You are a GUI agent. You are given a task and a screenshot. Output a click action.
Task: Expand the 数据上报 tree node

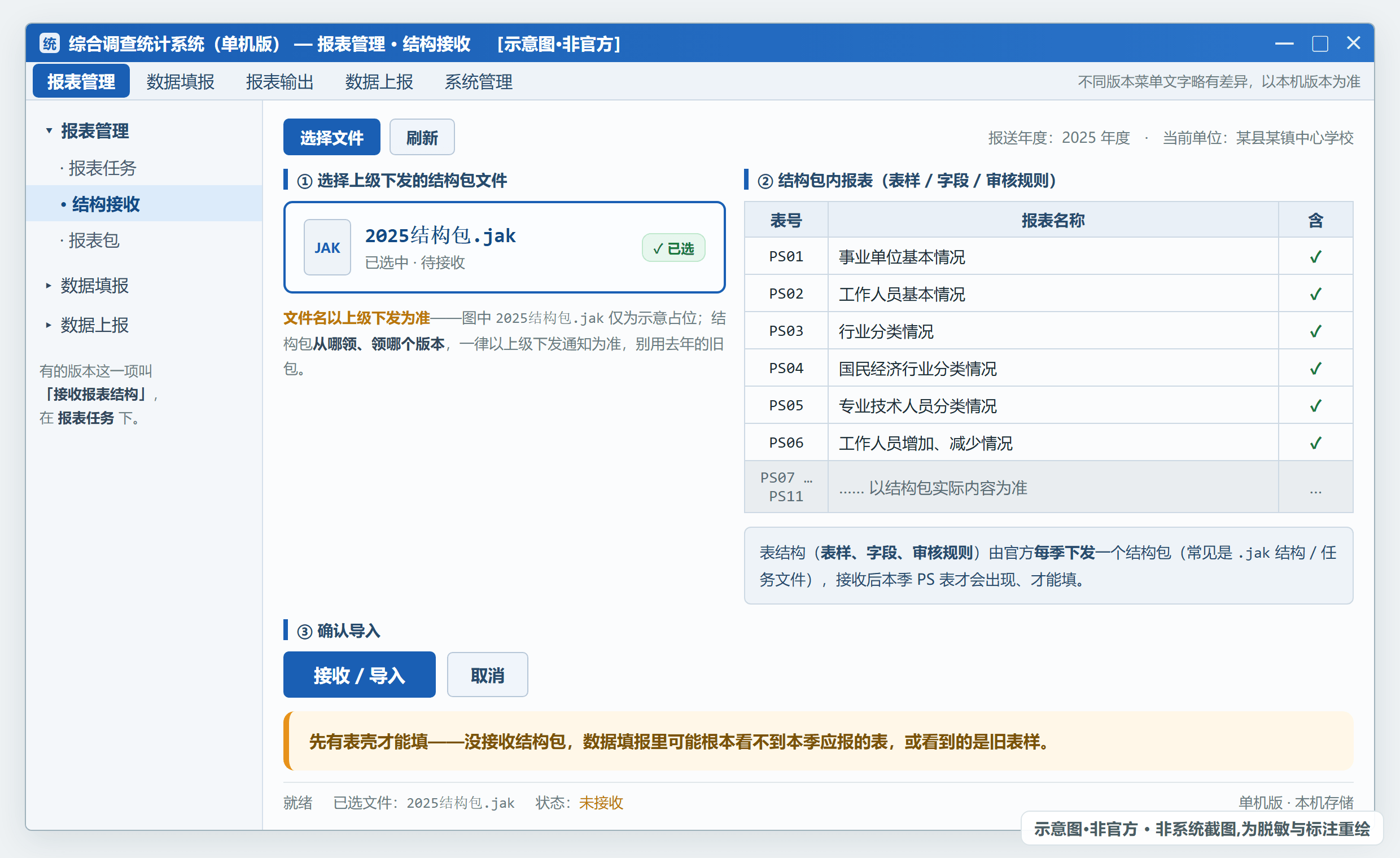click(49, 325)
